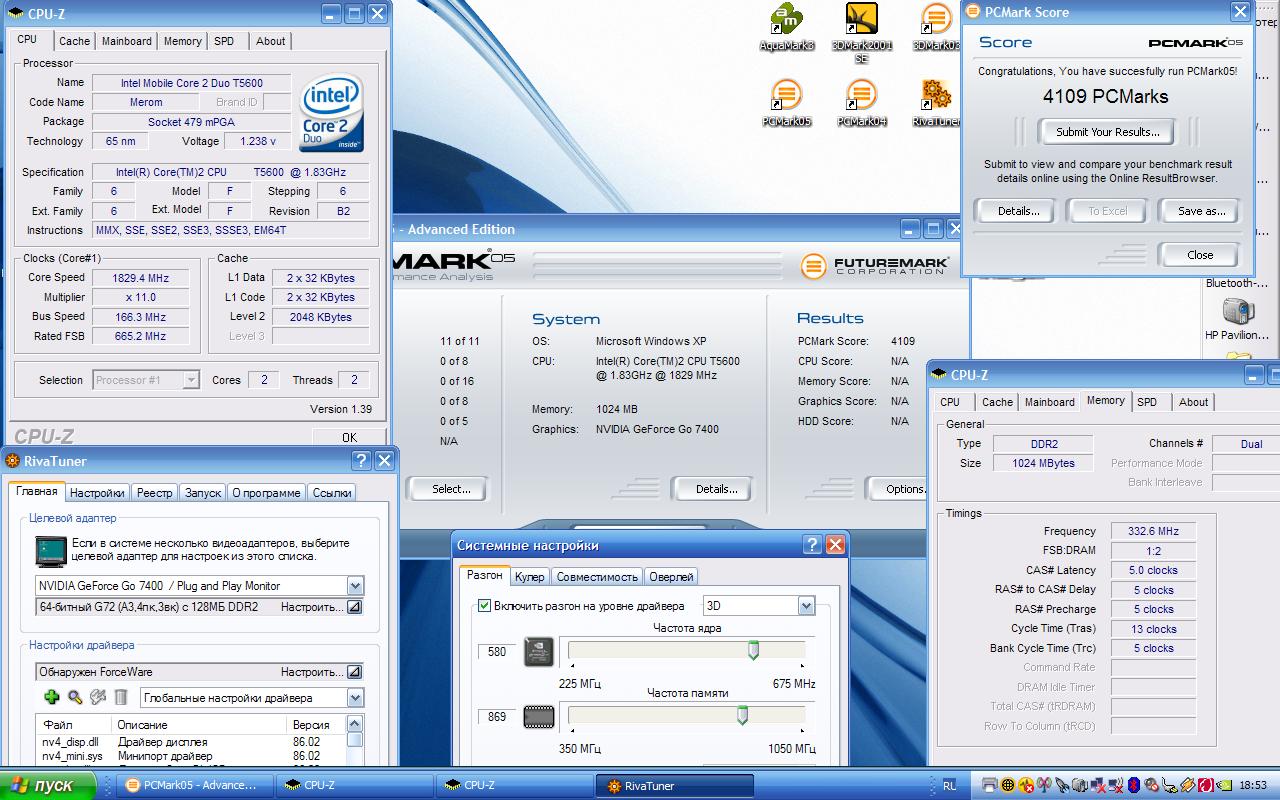Click the memory Frequency value 332.6 MHz
The width and height of the screenshot is (1280, 800).
tap(1153, 532)
